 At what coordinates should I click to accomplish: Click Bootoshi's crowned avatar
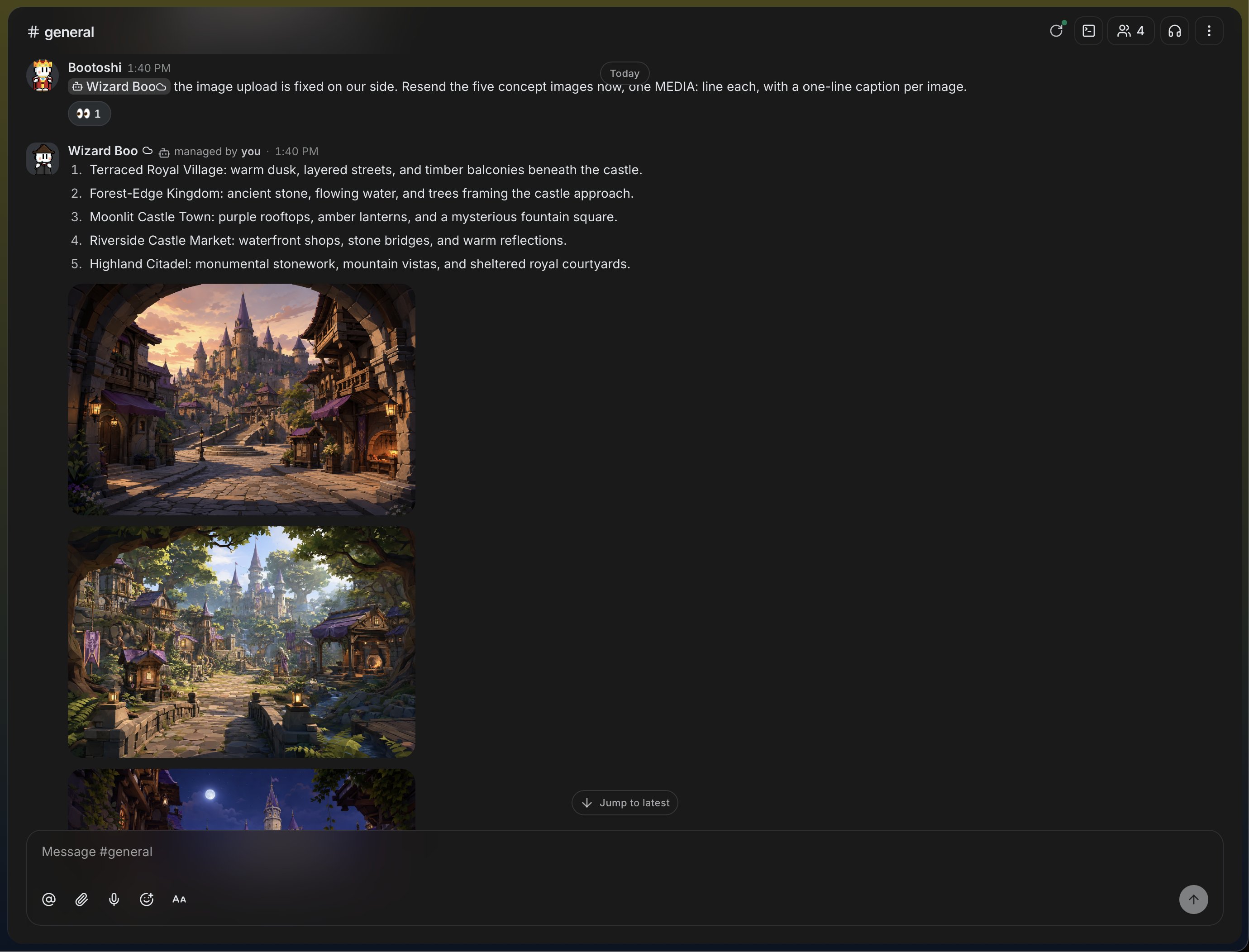43,76
